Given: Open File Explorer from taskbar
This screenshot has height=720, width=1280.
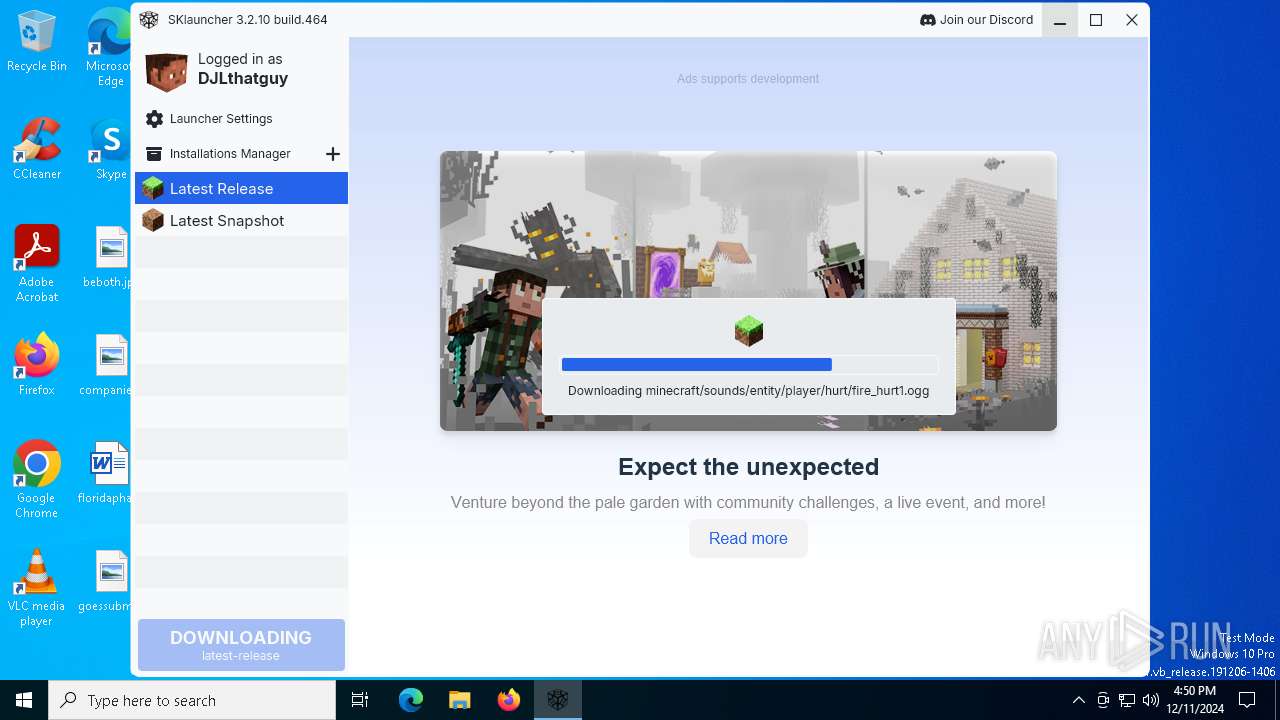Looking at the screenshot, I should (x=459, y=700).
